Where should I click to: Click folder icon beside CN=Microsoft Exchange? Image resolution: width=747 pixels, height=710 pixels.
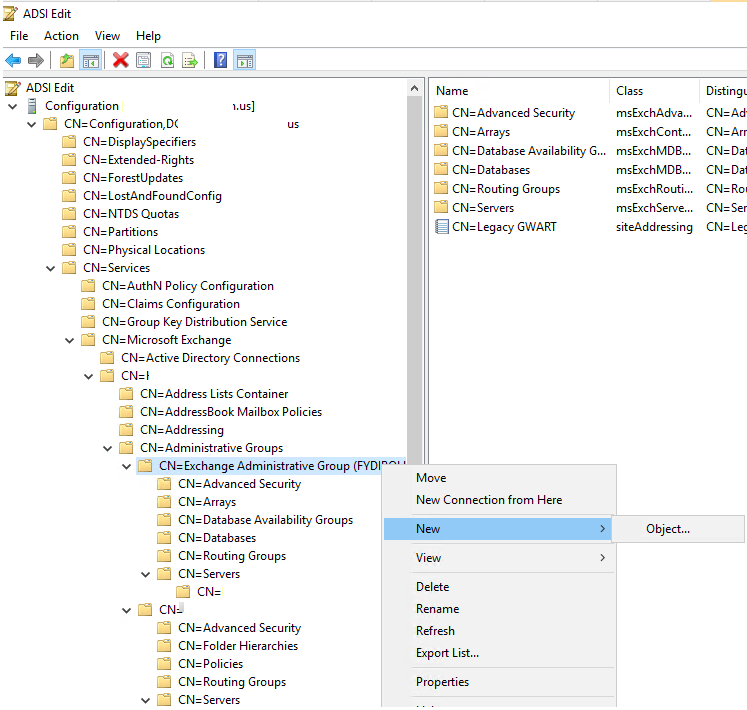tap(88, 340)
